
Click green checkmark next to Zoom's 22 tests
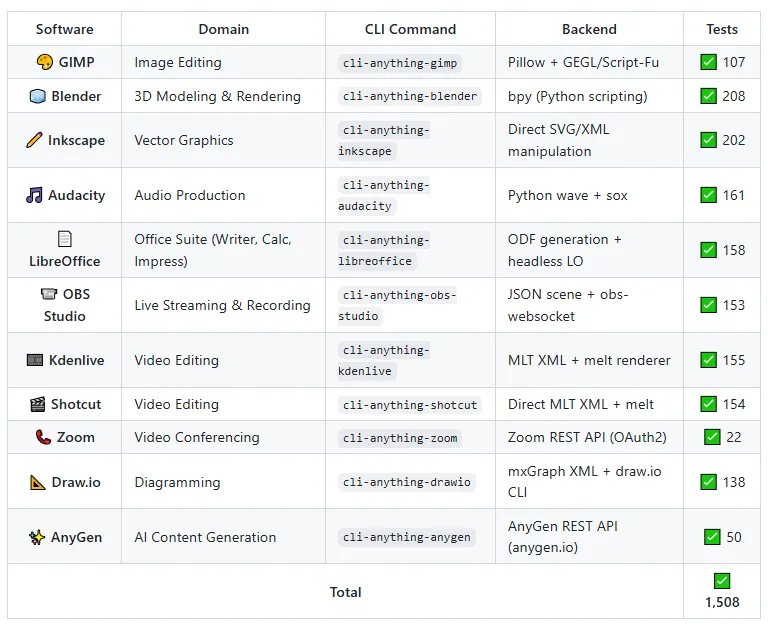(x=712, y=437)
